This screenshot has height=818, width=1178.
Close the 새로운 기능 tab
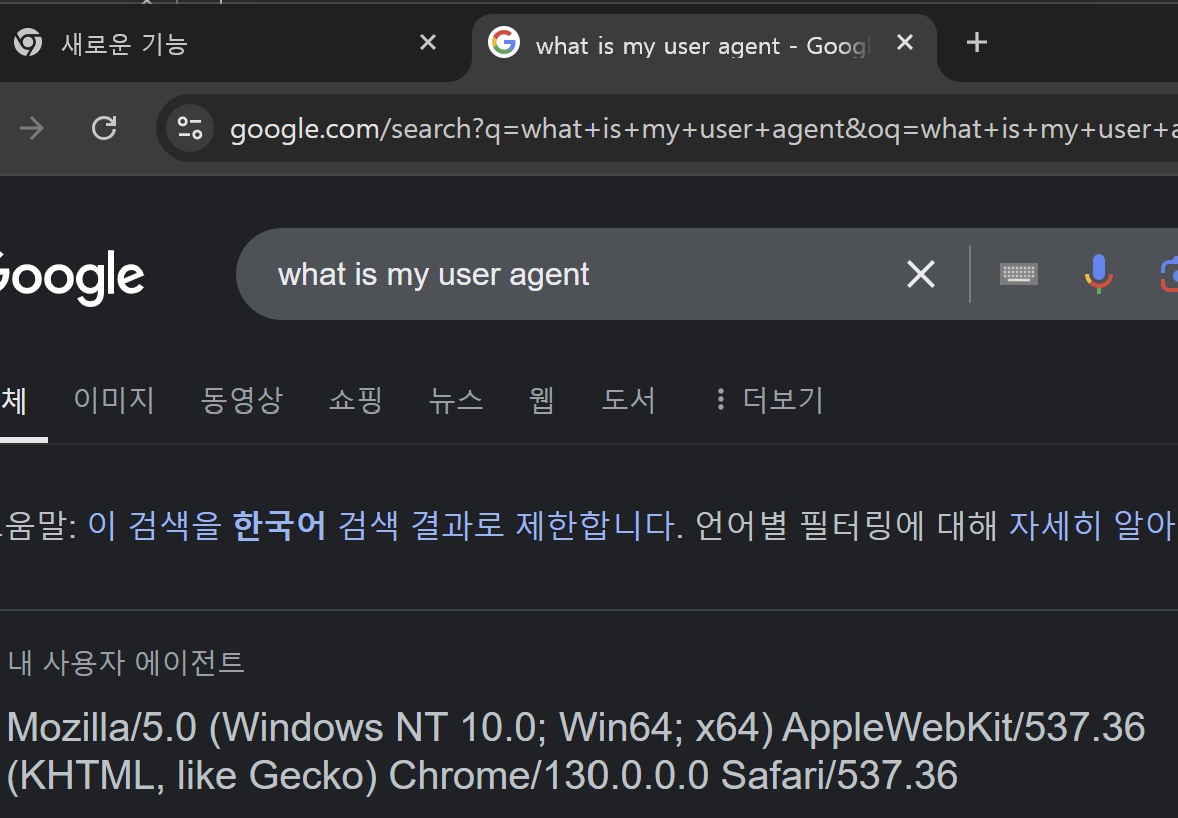pos(427,42)
